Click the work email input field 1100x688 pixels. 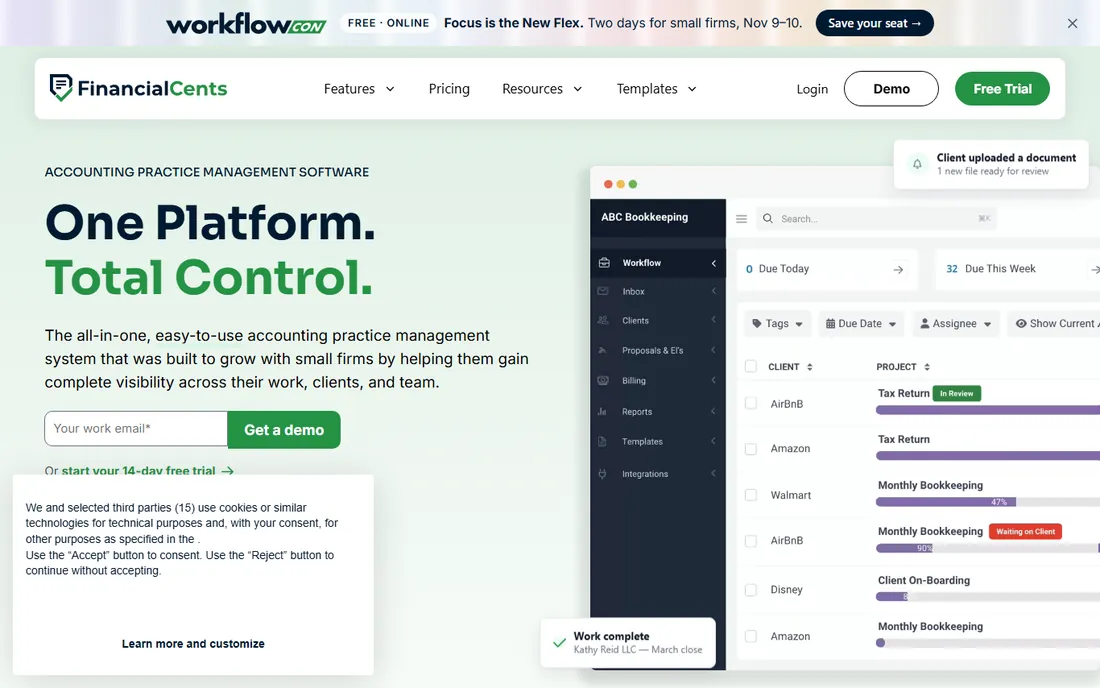(x=136, y=429)
